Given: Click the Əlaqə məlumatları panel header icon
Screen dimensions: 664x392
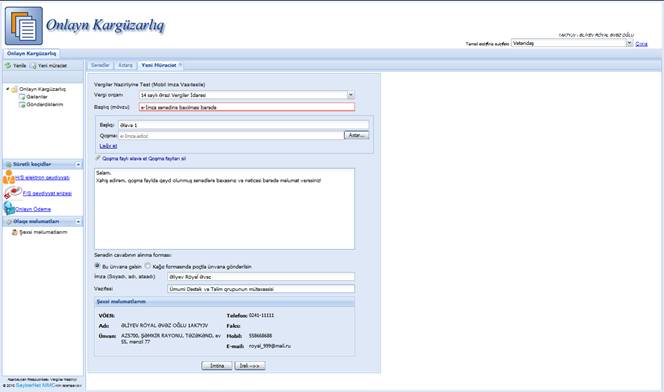Looking at the screenshot, I should click(8, 222).
